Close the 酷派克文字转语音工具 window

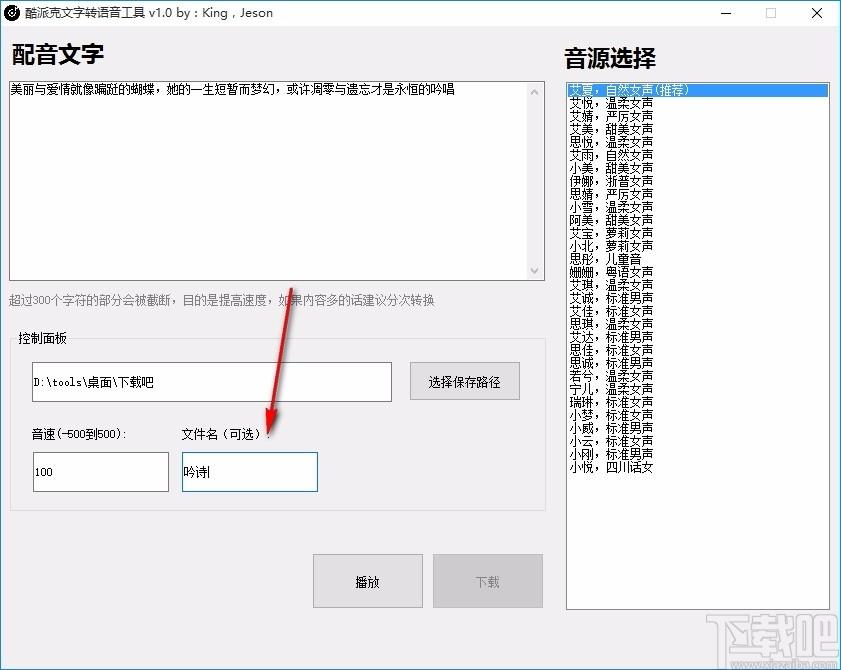pyautogui.click(x=817, y=13)
